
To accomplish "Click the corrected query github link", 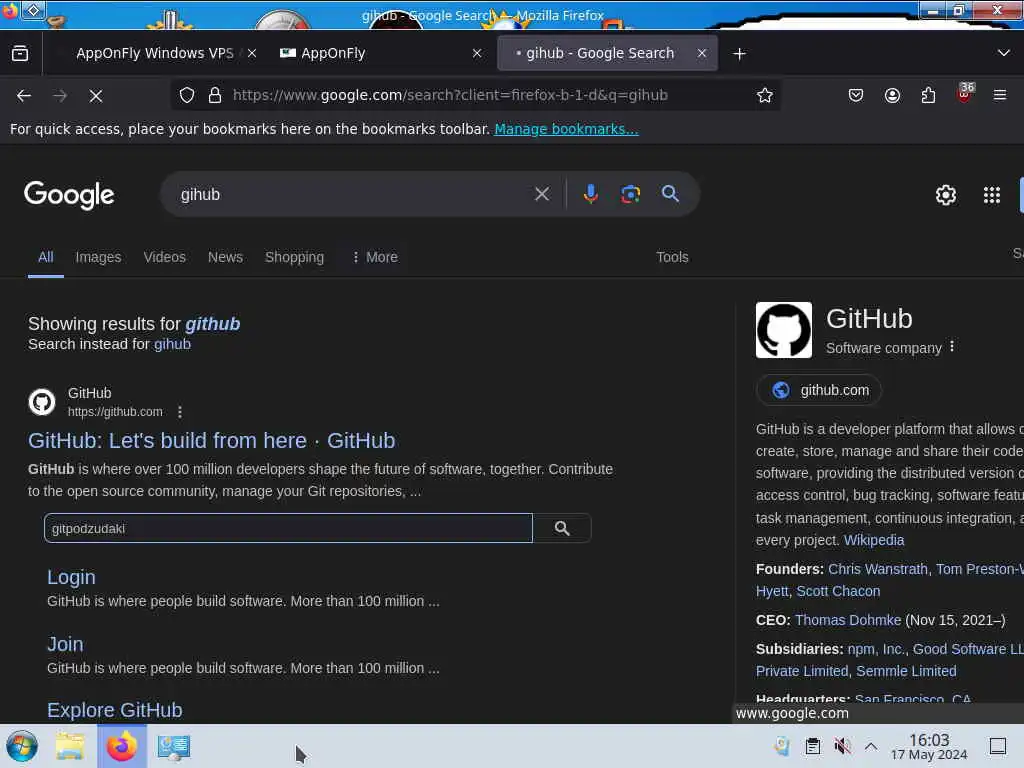I will tap(212, 324).
